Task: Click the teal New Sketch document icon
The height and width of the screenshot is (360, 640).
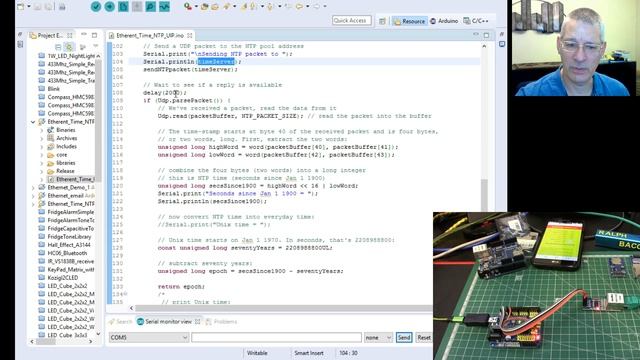Action: point(123,7)
